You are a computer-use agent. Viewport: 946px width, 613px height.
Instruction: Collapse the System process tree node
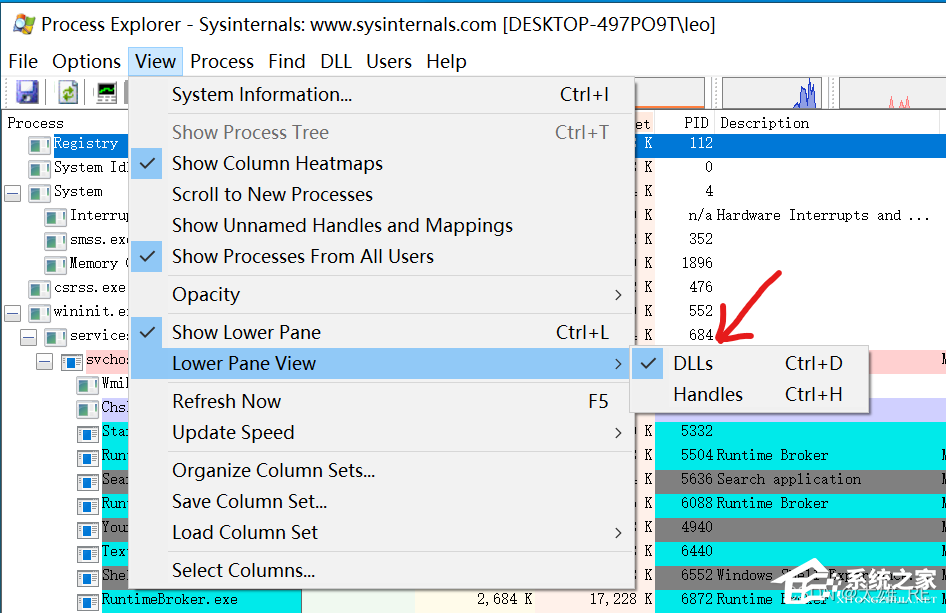tap(13, 192)
